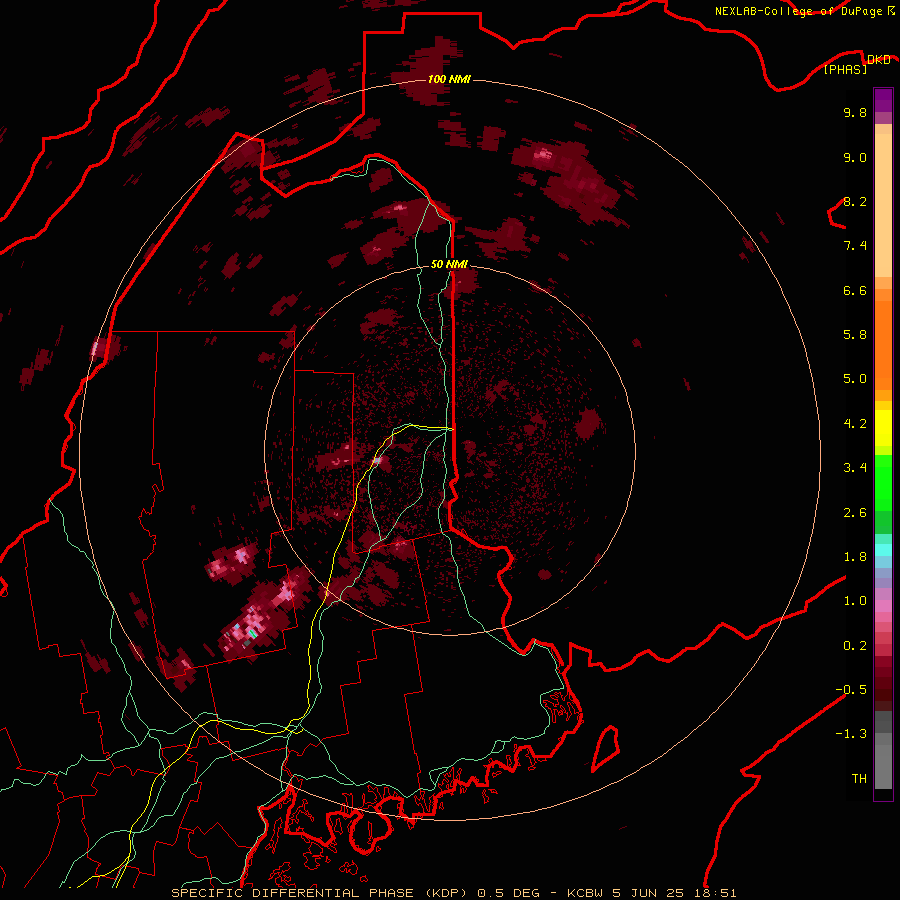
Task: Pick the gray color bar segment near TH
Action: tap(883, 769)
